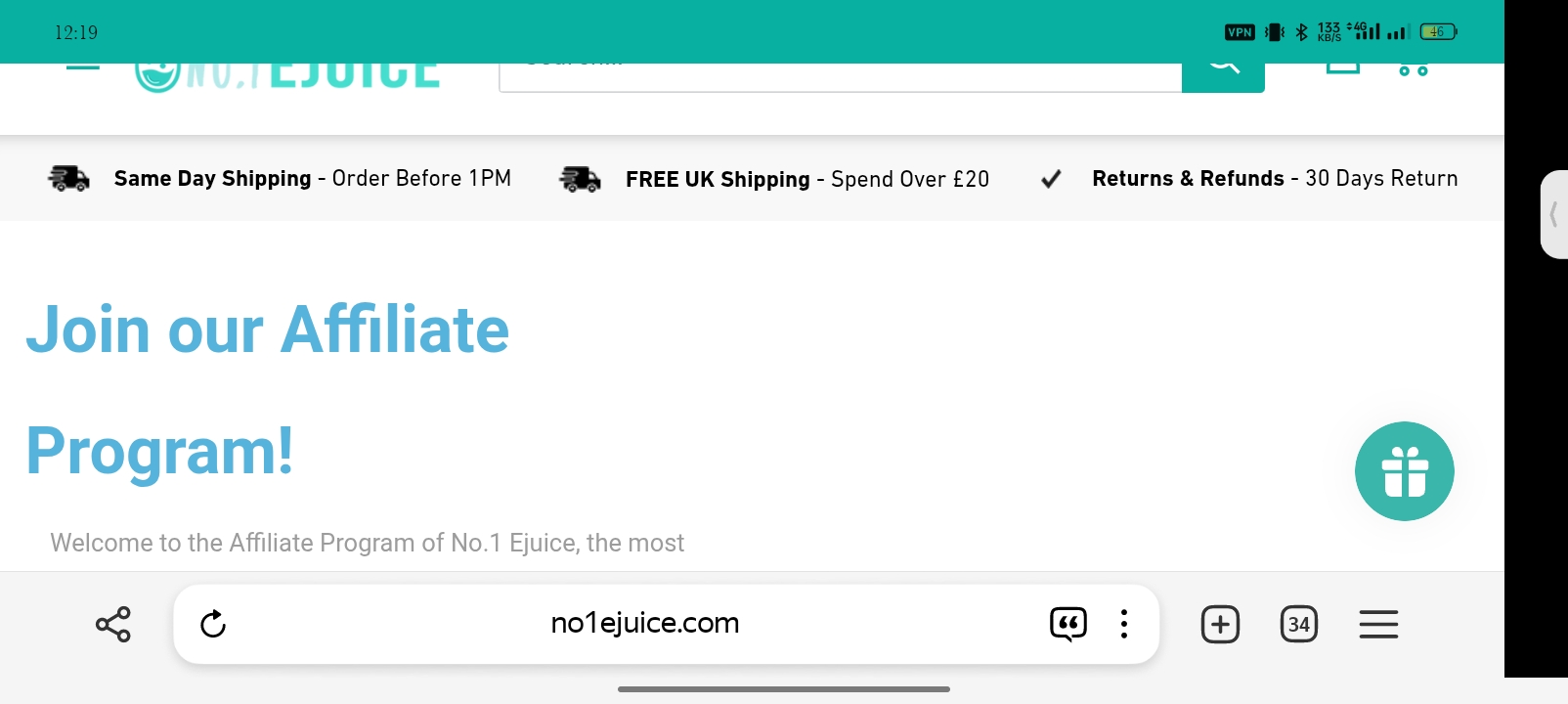Add a new browser tab
The height and width of the screenshot is (704, 1568).
coord(1220,624)
